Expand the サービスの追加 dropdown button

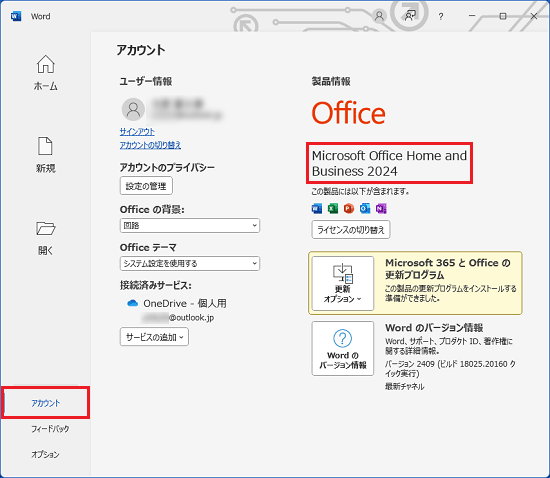154,337
